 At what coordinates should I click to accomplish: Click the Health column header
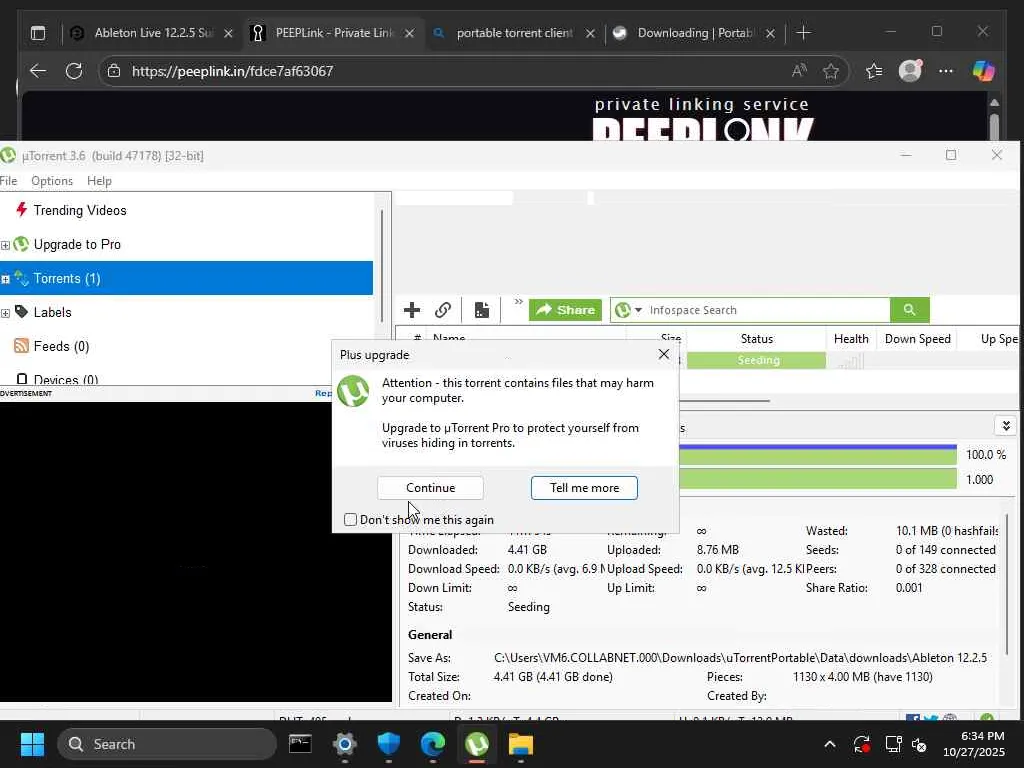pyautogui.click(x=851, y=338)
